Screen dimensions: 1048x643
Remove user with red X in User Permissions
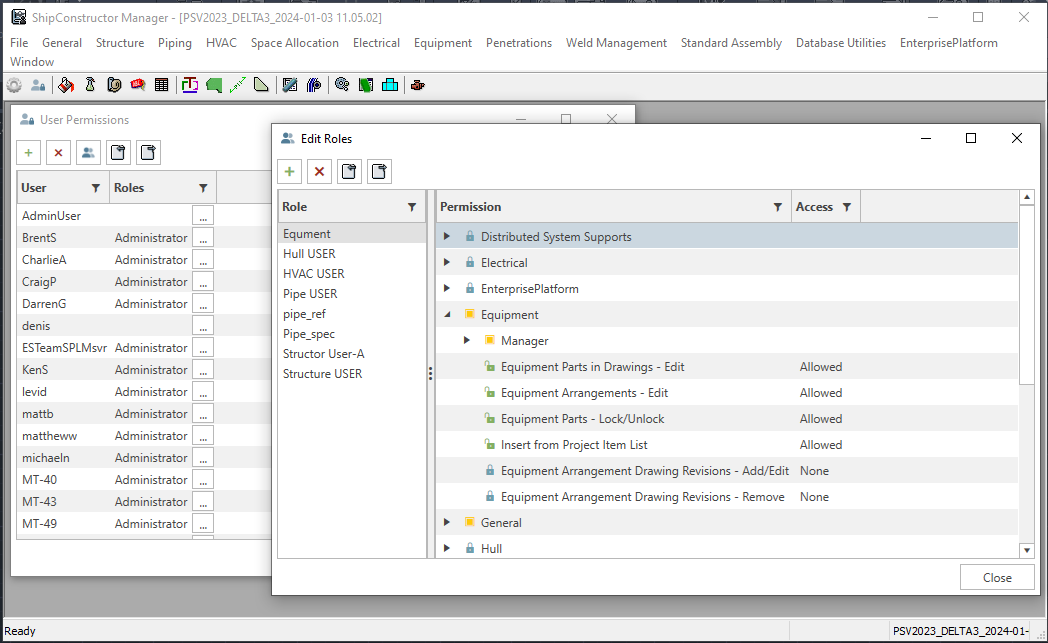pos(58,152)
